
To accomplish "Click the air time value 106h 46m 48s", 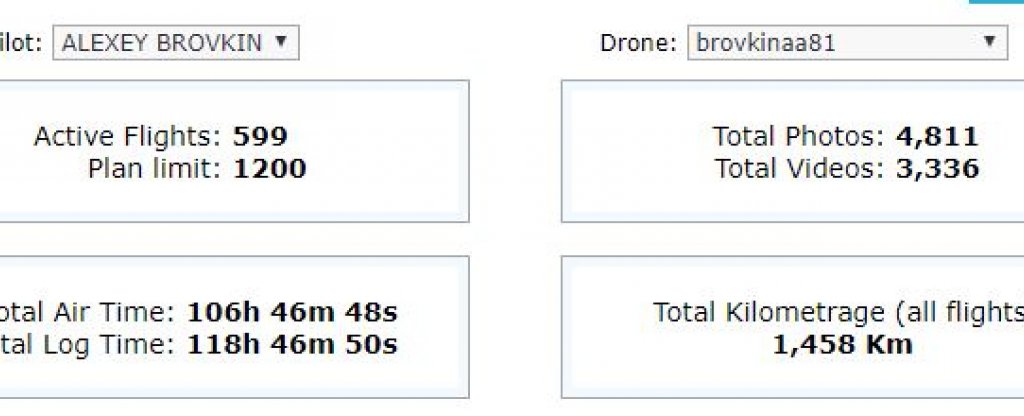I will click(292, 313).
